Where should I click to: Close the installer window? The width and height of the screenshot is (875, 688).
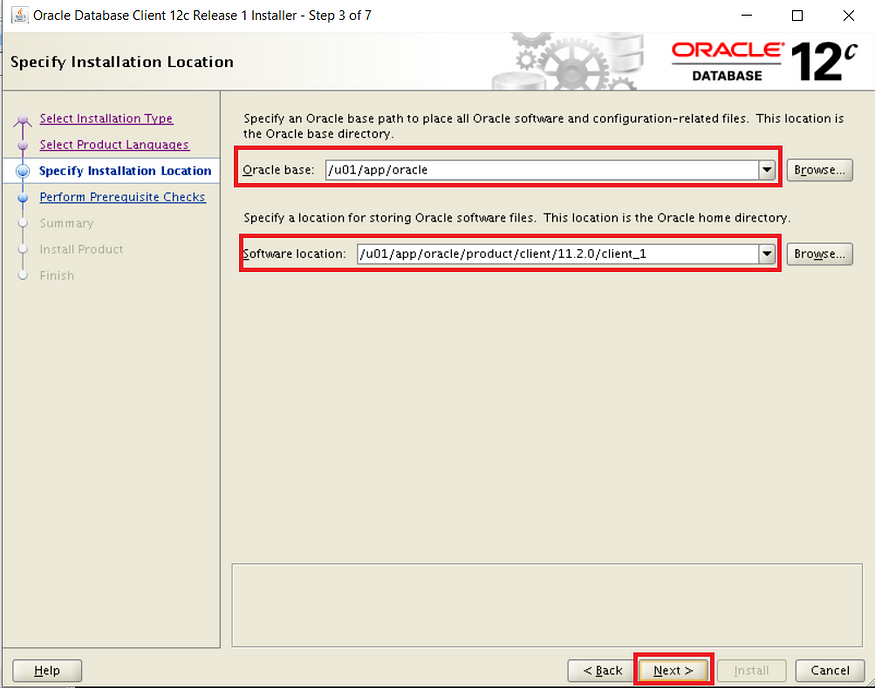(x=849, y=16)
